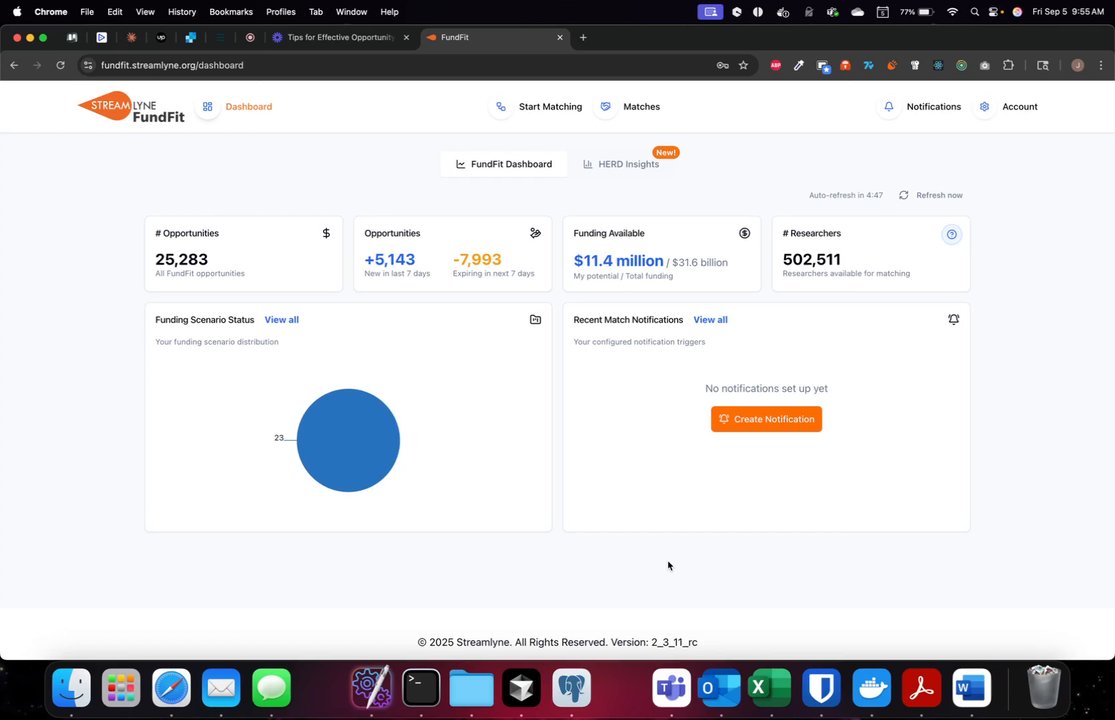The height and width of the screenshot is (720, 1115).
Task: Open Spotlight search in menu bar
Action: (x=975, y=12)
